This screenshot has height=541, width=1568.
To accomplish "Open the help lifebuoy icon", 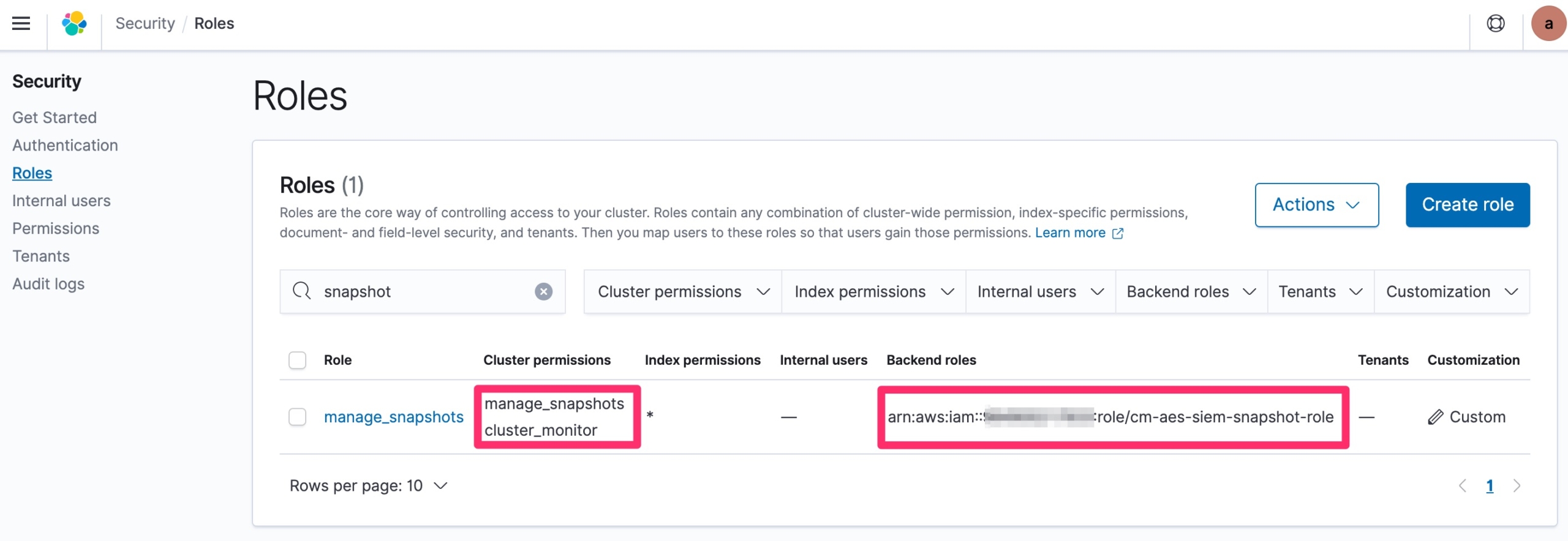I will point(1495,24).
